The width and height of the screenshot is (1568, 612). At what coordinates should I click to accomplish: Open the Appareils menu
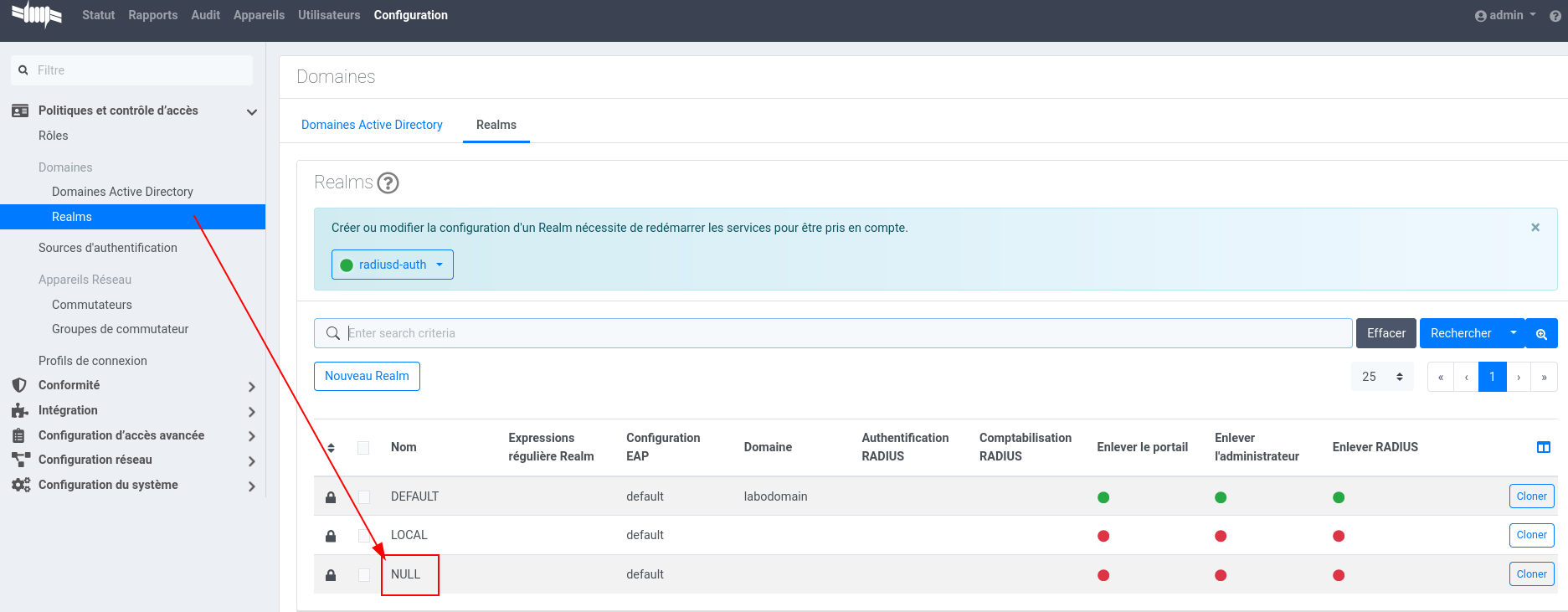click(x=259, y=15)
